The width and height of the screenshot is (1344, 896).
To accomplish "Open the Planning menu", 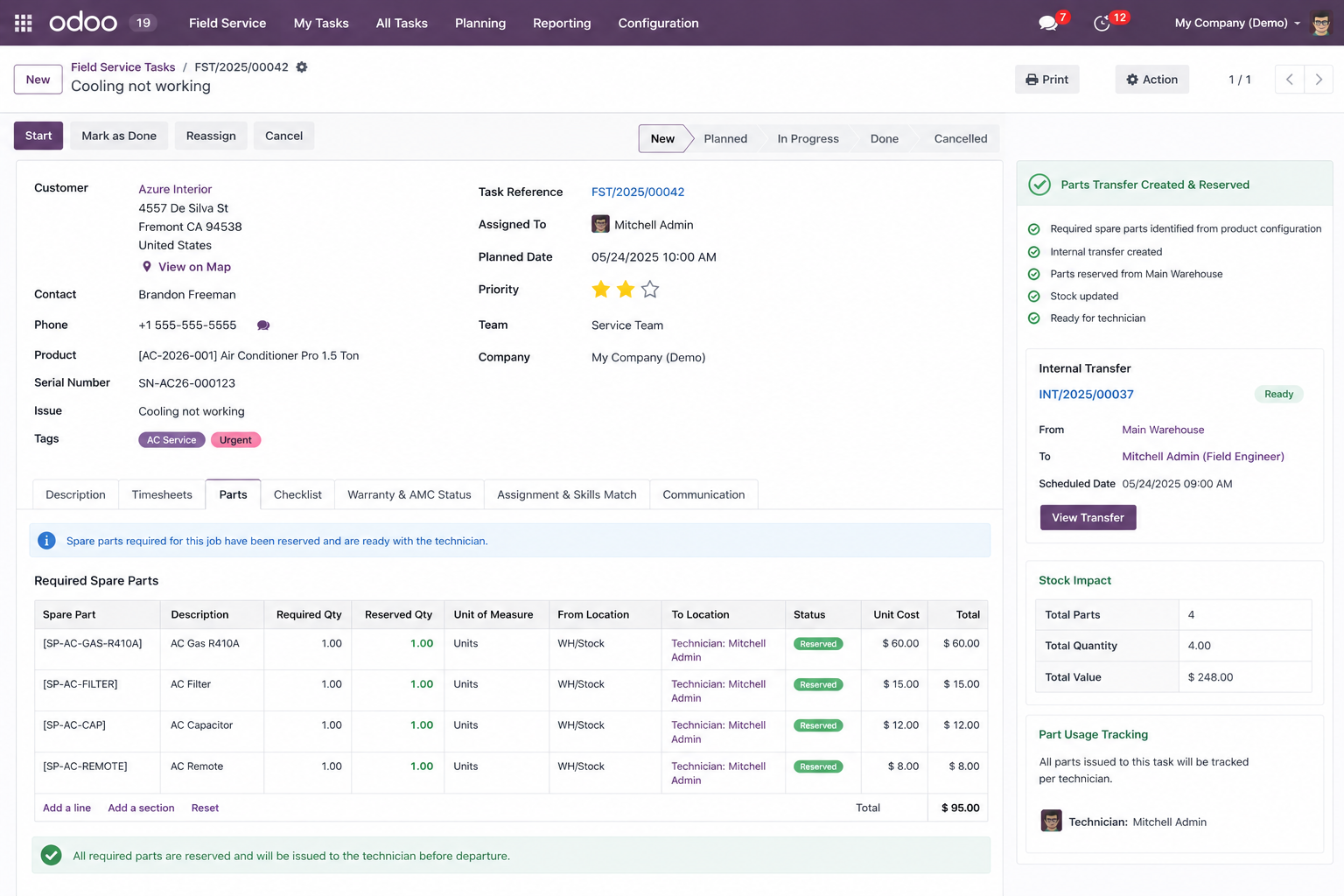I will [480, 23].
